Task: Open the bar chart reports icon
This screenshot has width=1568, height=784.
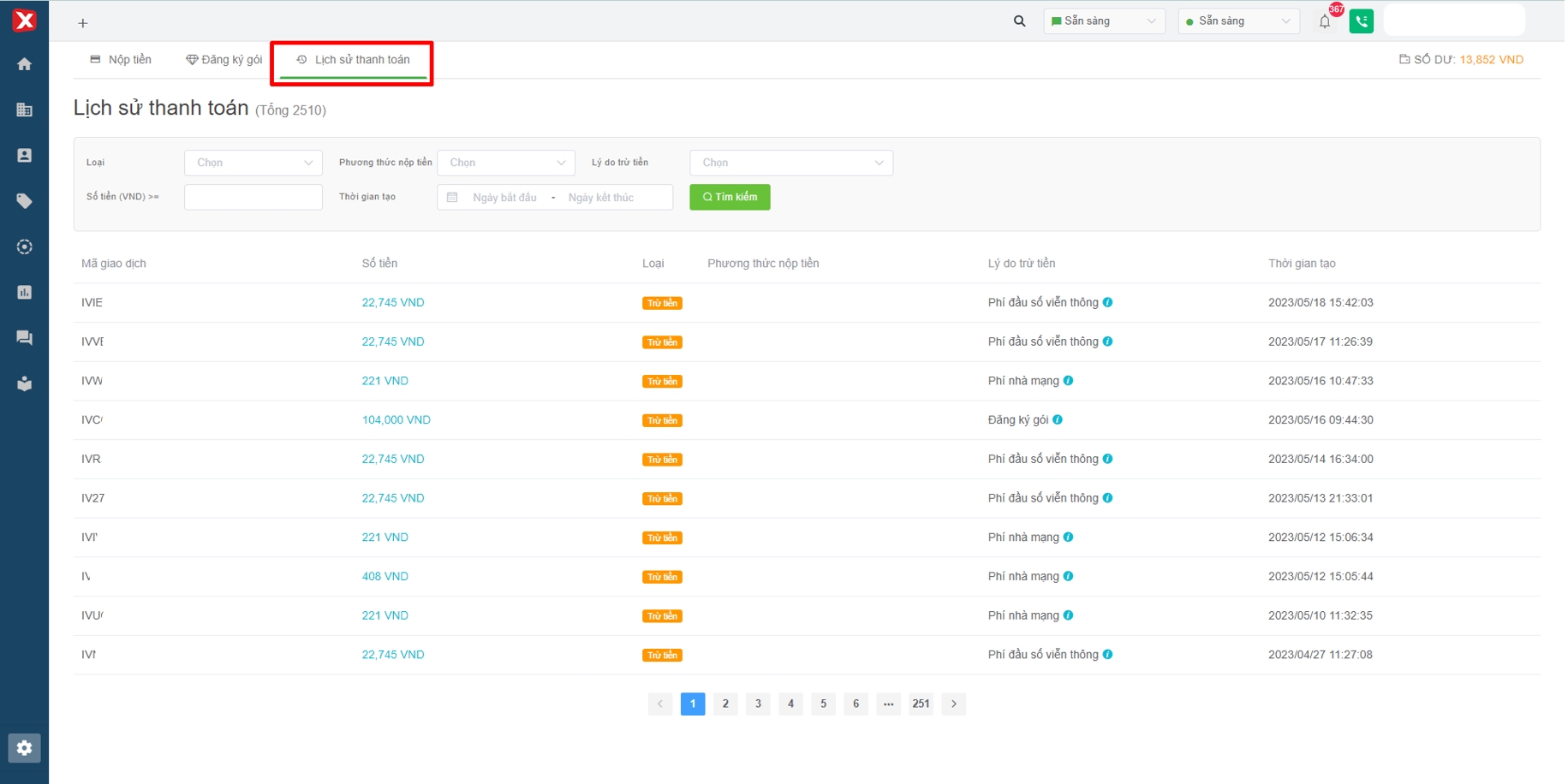Action: pos(24,293)
